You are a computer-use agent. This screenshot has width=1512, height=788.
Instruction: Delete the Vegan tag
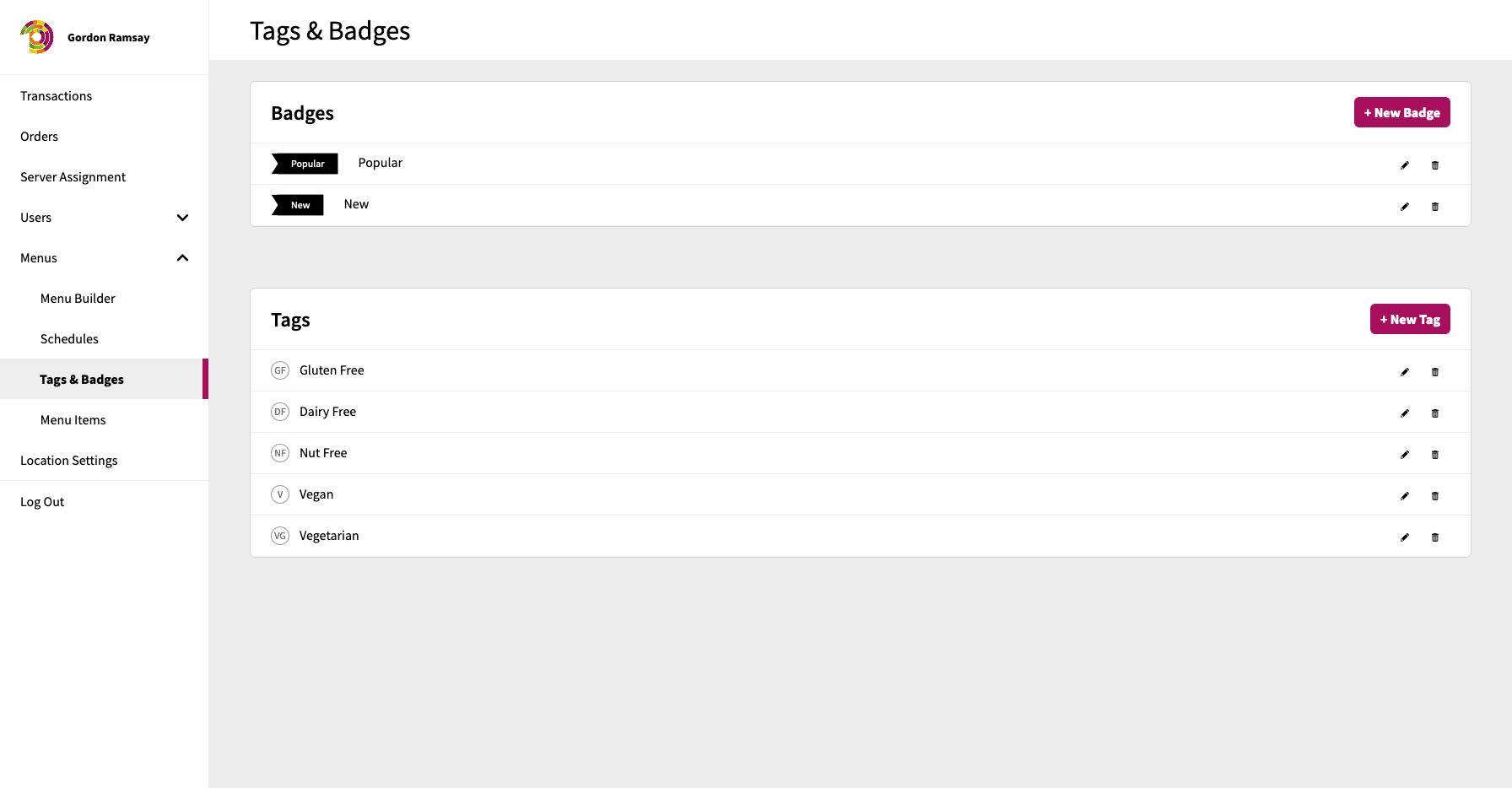(x=1435, y=496)
